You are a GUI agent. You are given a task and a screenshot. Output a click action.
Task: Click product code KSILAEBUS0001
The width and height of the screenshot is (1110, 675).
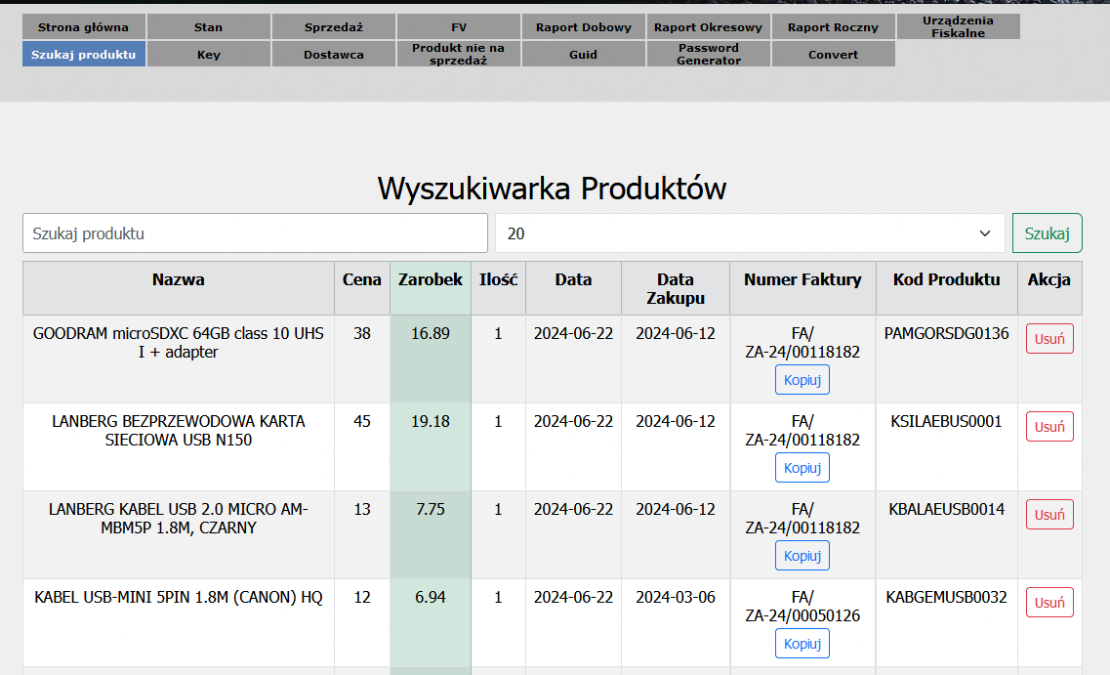point(946,421)
